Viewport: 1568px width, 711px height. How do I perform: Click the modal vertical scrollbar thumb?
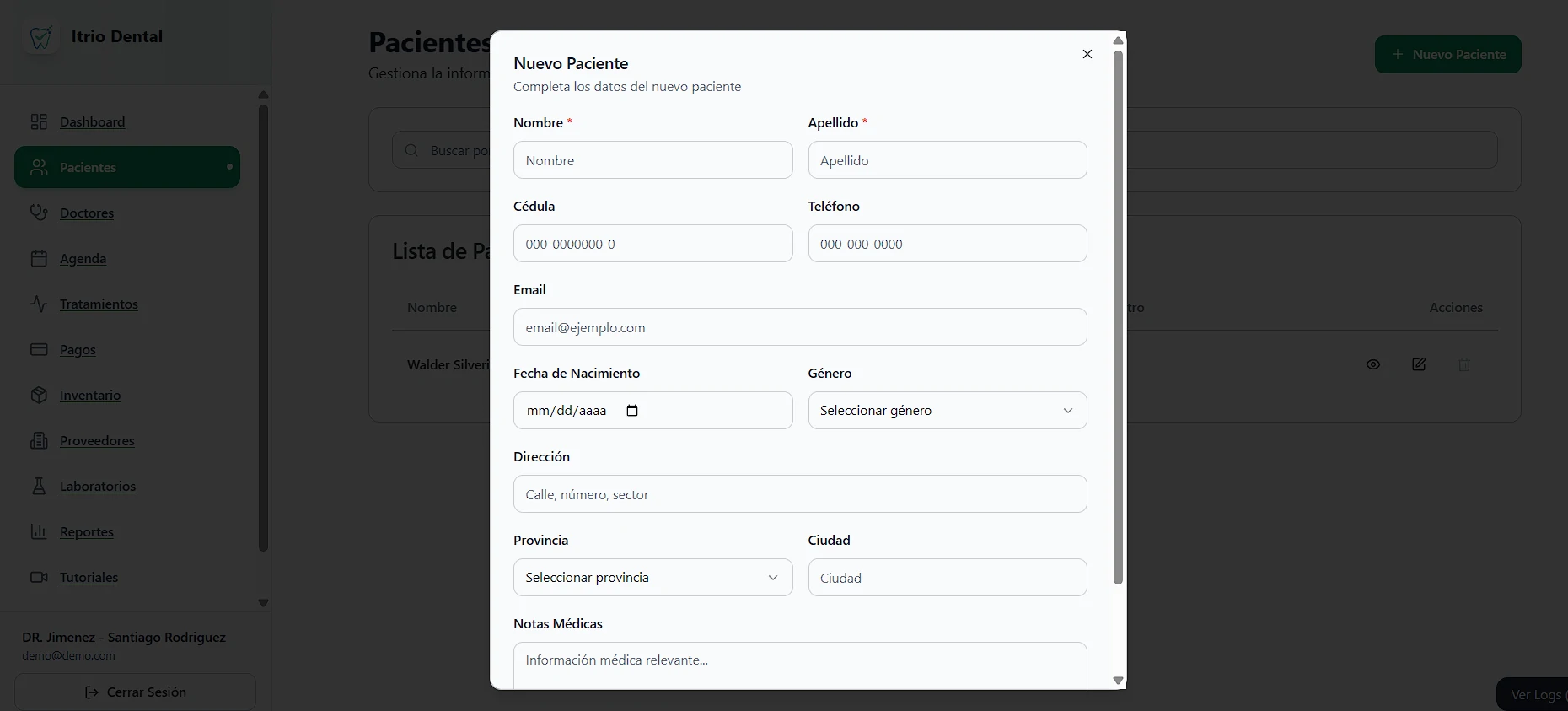[x=1118, y=316]
